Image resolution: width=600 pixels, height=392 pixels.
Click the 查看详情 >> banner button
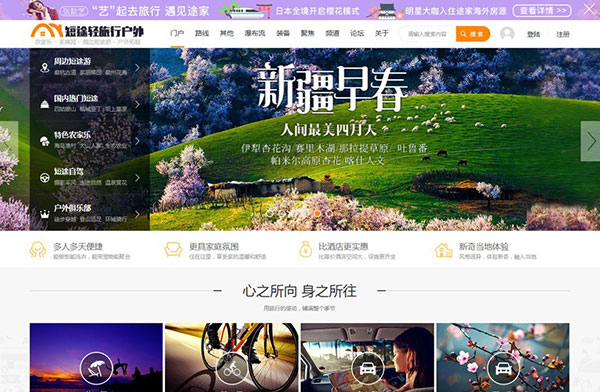point(542,10)
